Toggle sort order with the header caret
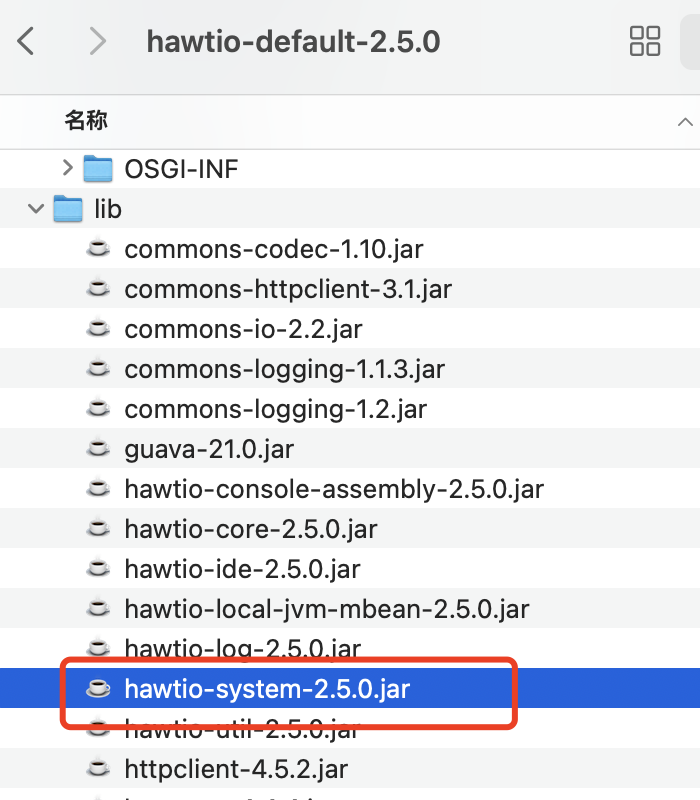700x800 pixels. [x=684, y=121]
